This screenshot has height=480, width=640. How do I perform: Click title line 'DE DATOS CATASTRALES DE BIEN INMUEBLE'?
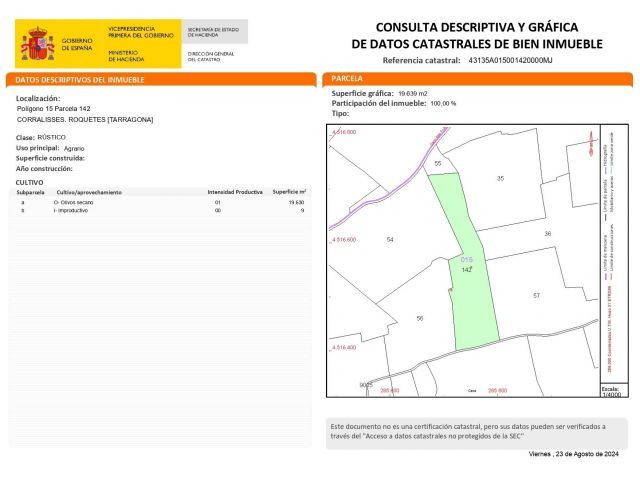coord(477,44)
